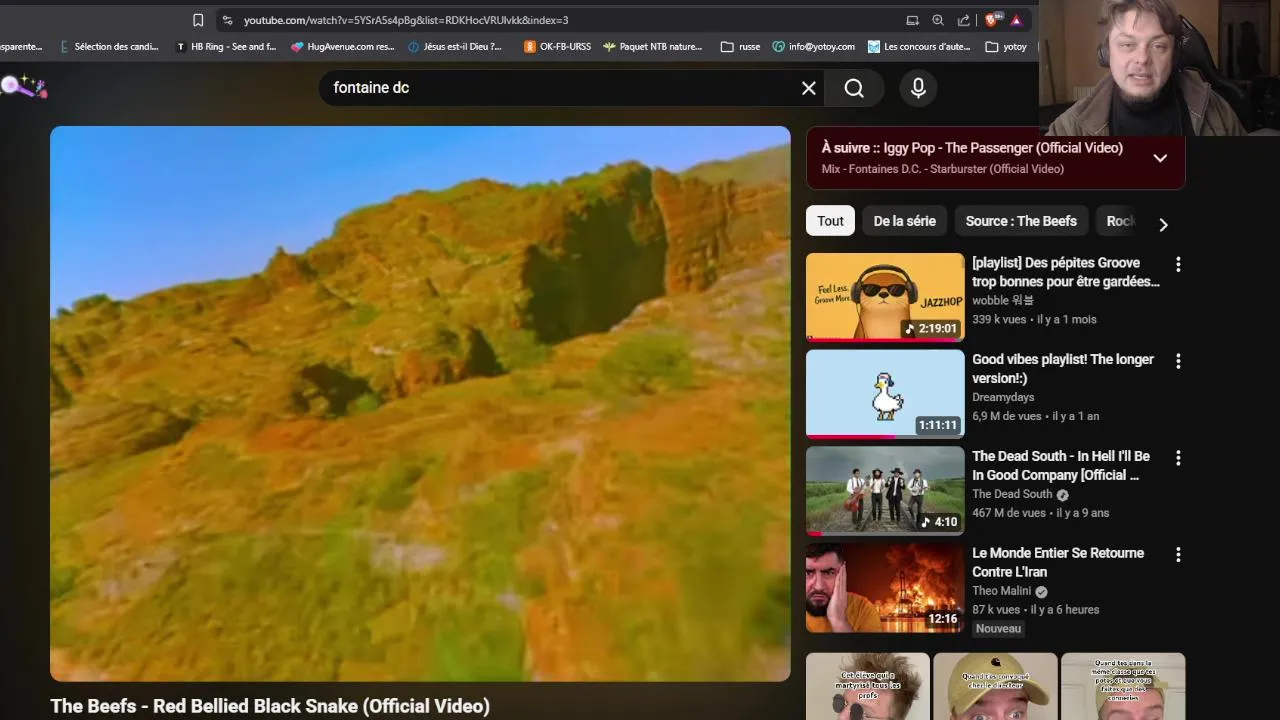Viewport: 1280px width, 720px height.
Task: Open 'Good vibes playlist! The longer version' title
Action: [x=1063, y=369]
